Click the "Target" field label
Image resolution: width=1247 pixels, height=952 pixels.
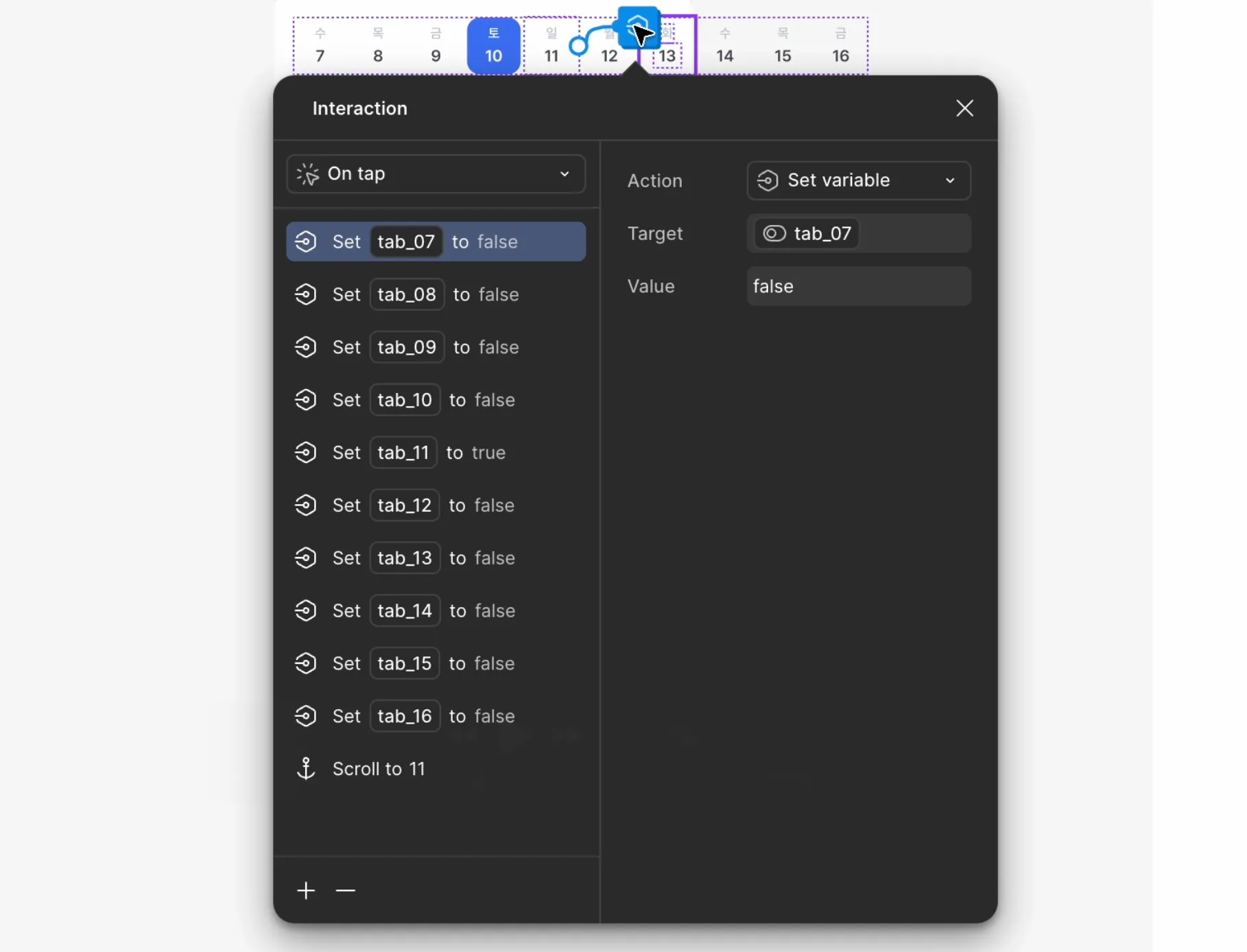tap(655, 234)
